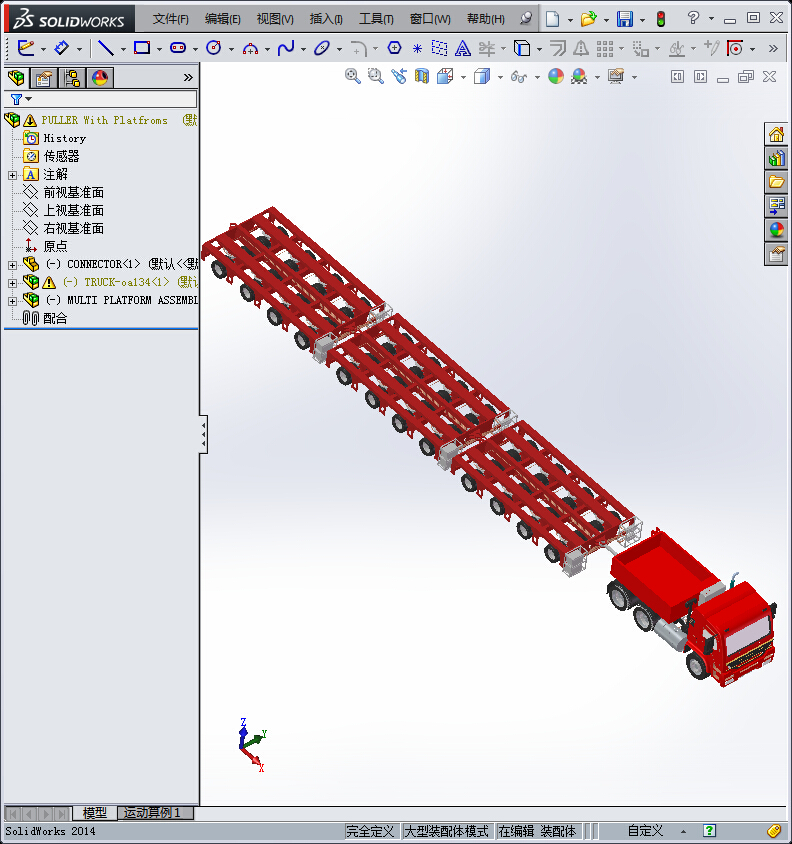Open the File Explorer task pane
Viewport: 792px width, 844px height.
tap(776, 182)
